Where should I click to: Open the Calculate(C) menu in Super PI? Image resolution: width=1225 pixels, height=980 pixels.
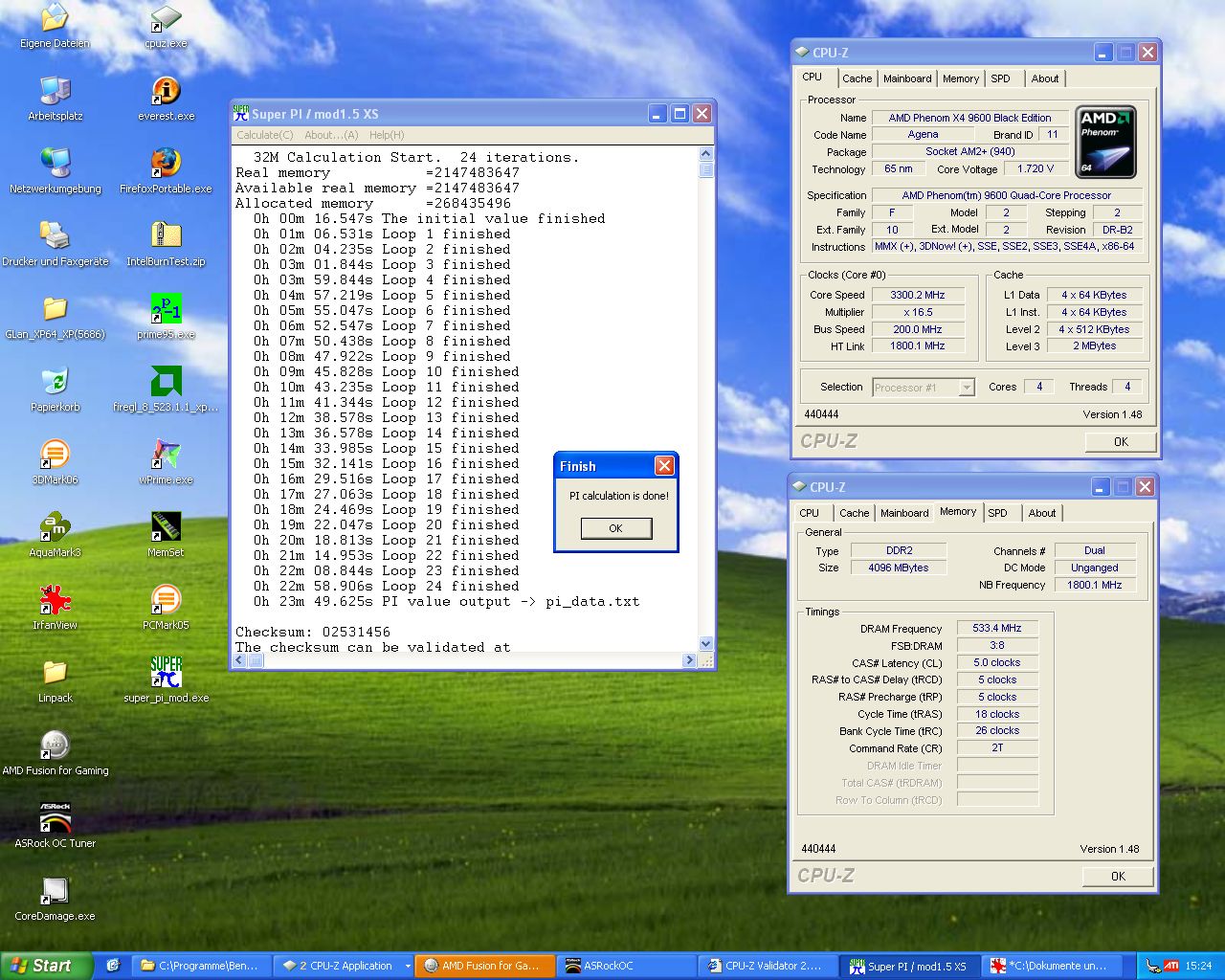265,135
